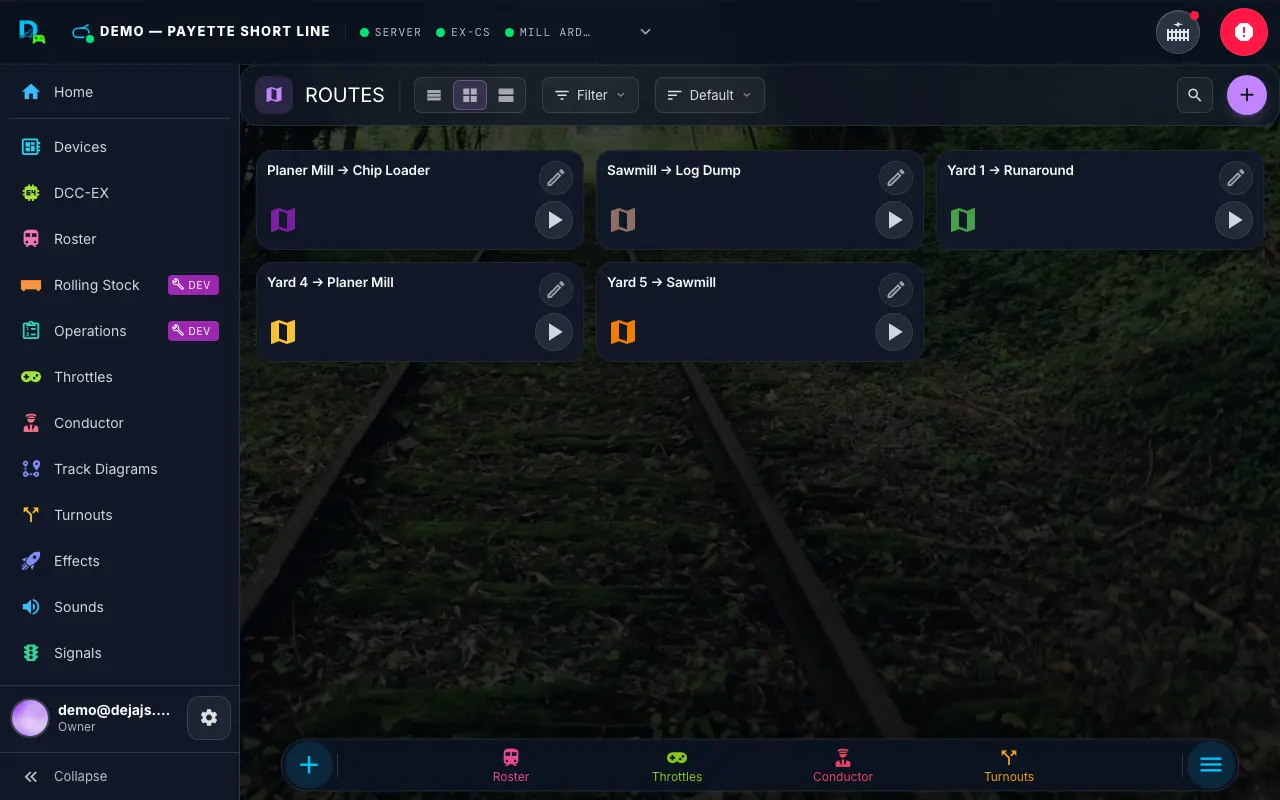Switch to grid view layout
This screenshot has height=800, width=1280.
[470, 95]
